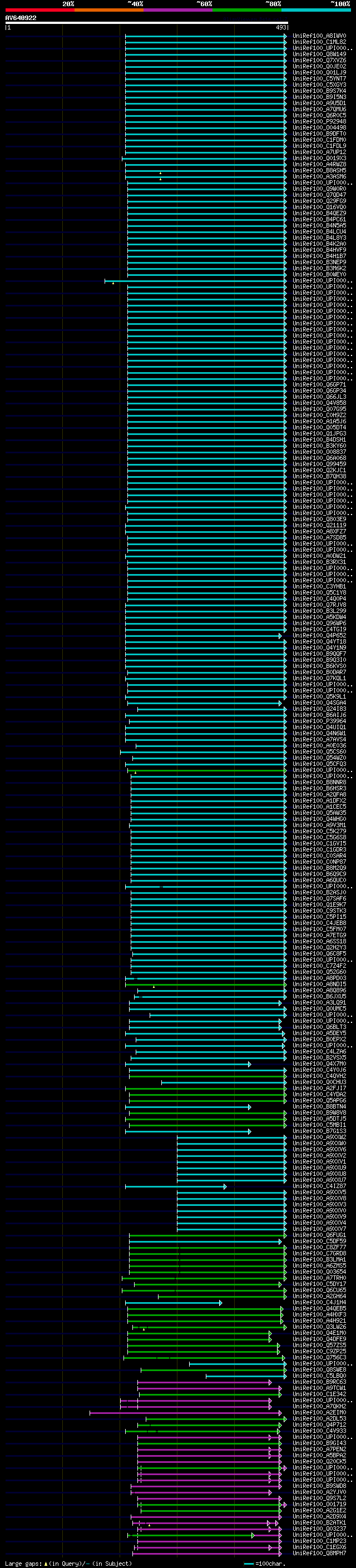This screenshot has height=1568, width=356.
Task: Select the UniRef100_A9XXU9 label
Action: [x=319, y=1168]
